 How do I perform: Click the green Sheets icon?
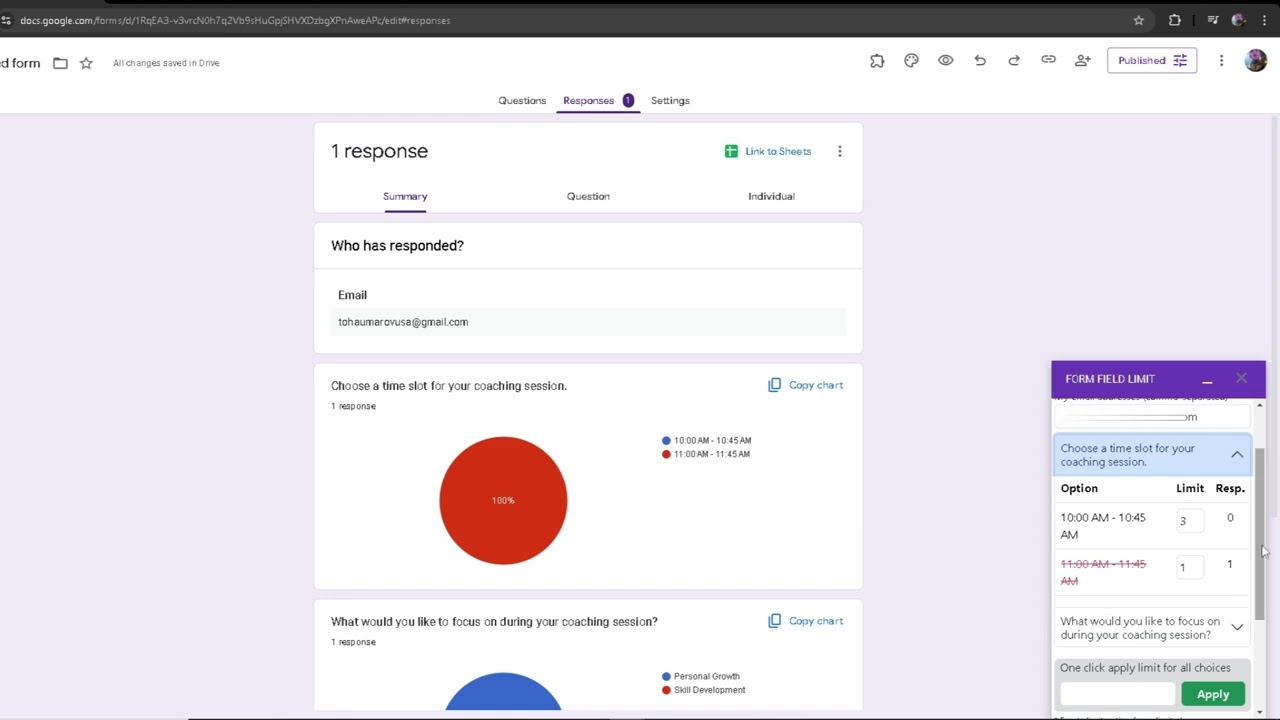click(731, 151)
